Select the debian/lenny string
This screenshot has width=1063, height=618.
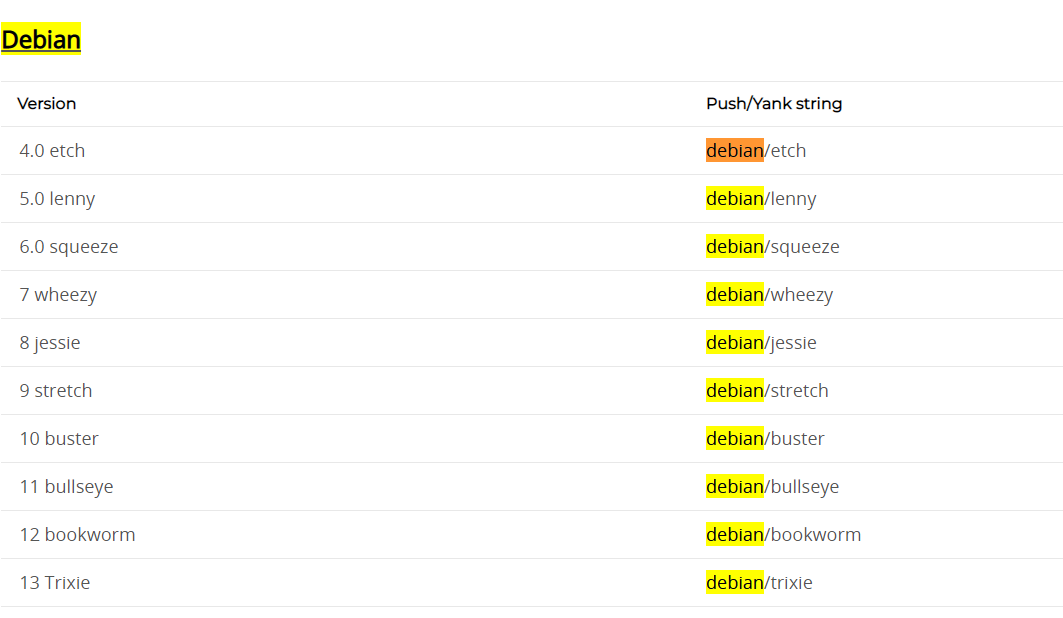click(x=761, y=199)
